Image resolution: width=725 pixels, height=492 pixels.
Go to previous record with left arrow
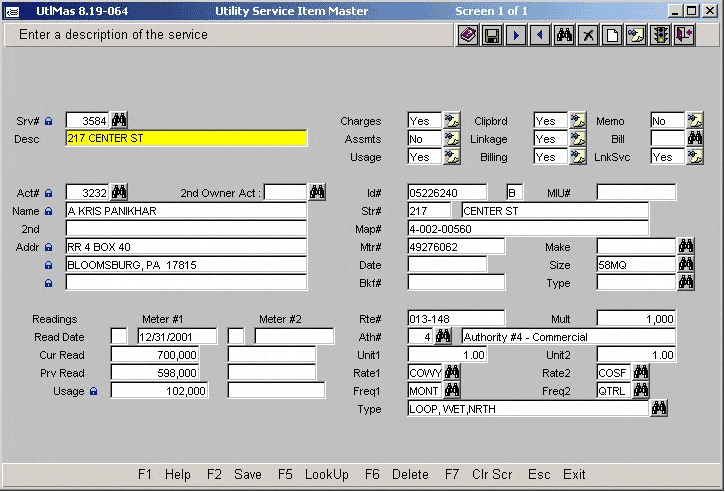(x=540, y=35)
